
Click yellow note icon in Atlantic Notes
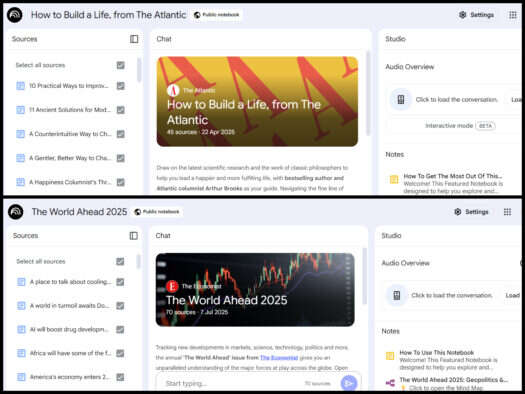(394, 179)
